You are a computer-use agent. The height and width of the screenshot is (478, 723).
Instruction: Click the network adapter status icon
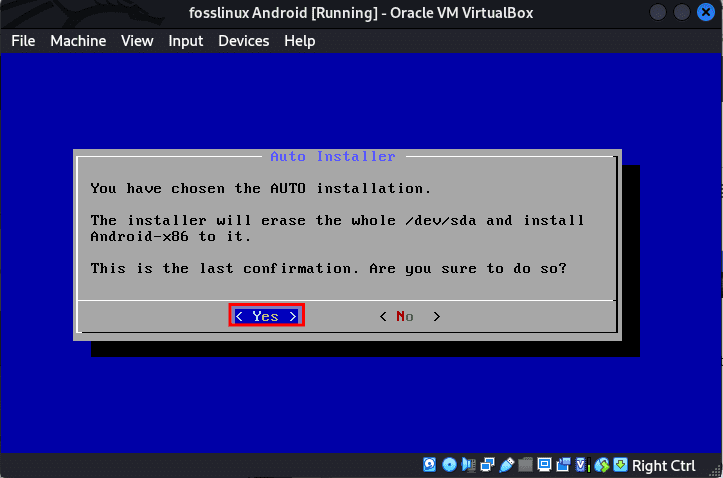(487, 465)
